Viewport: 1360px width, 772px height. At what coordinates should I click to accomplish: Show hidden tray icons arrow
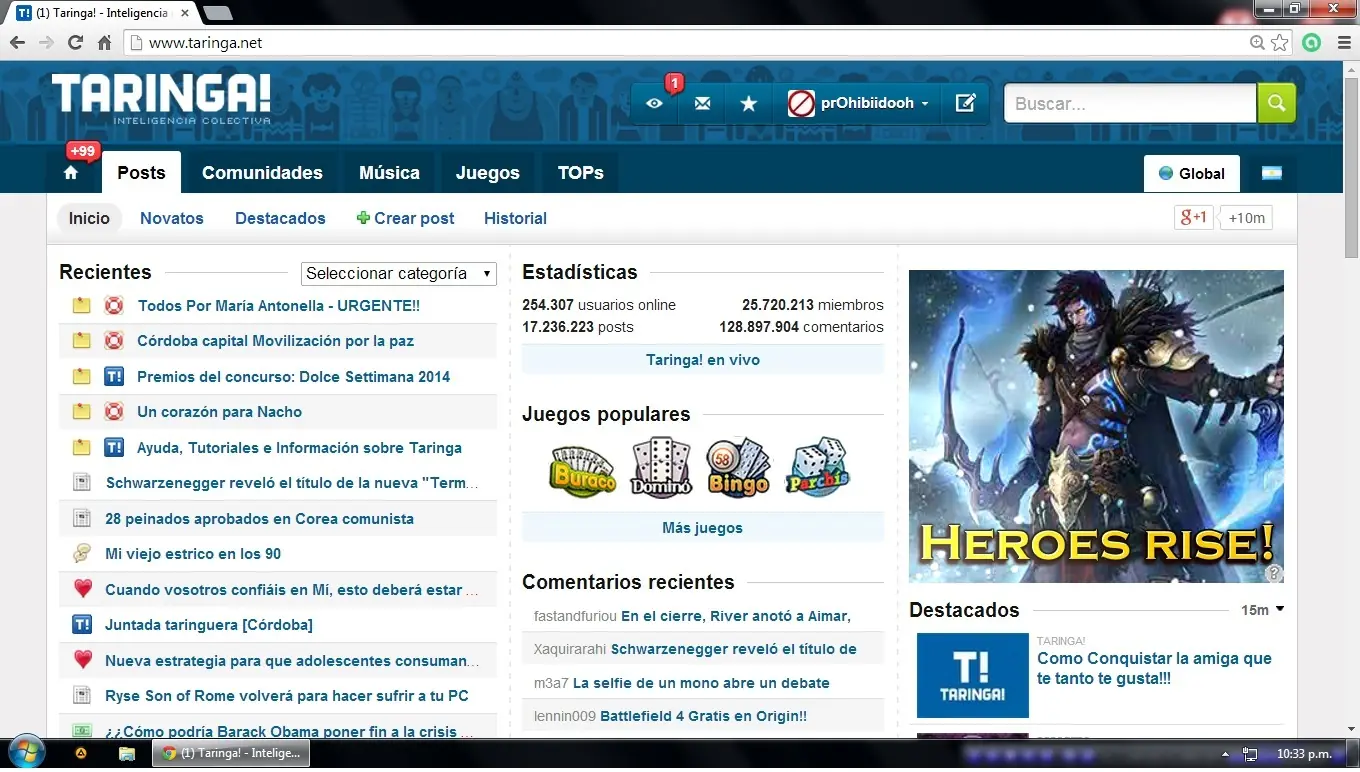[1225, 753]
